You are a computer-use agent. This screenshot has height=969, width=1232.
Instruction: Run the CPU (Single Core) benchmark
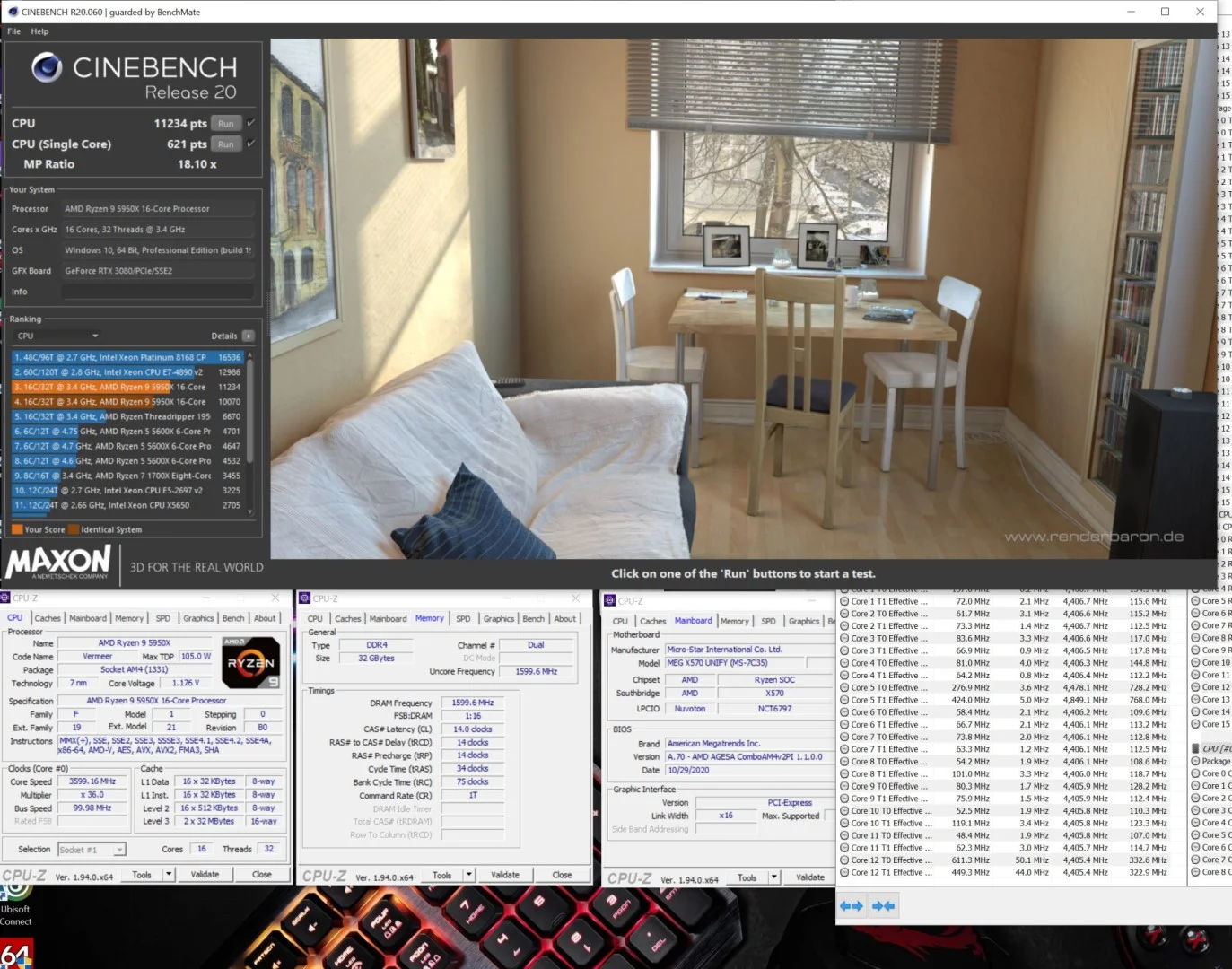226,144
